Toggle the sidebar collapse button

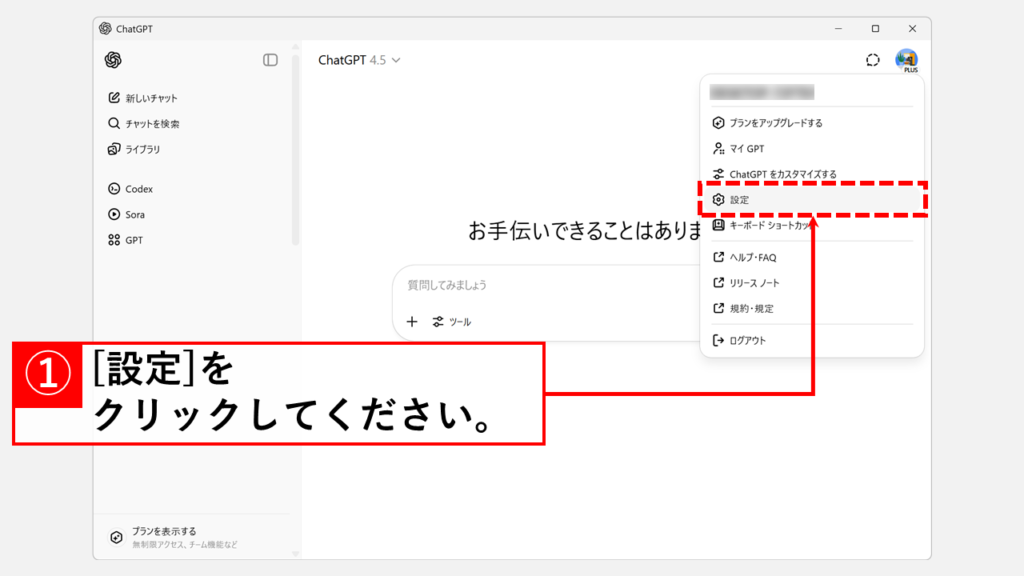pyautogui.click(x=270, y=60)
